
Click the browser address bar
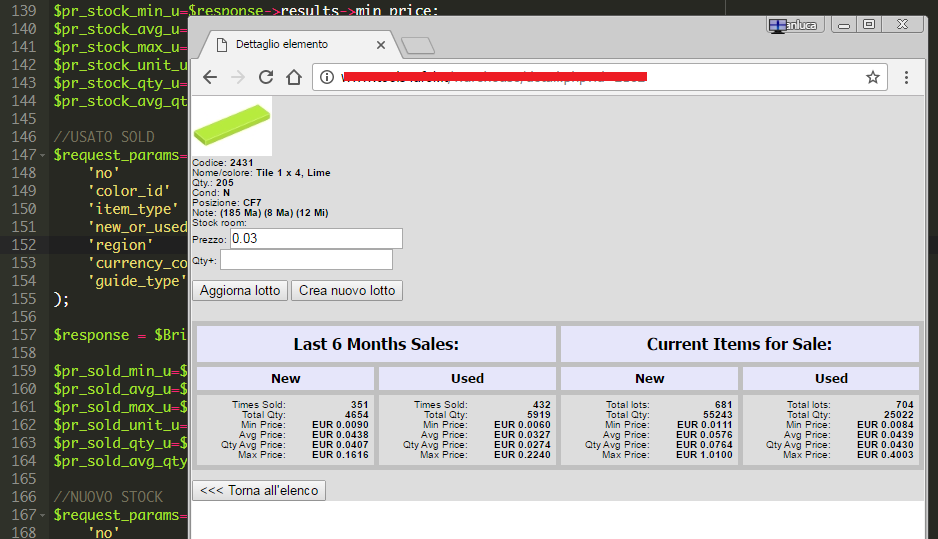pyautogui.click(x=598, y=77)
